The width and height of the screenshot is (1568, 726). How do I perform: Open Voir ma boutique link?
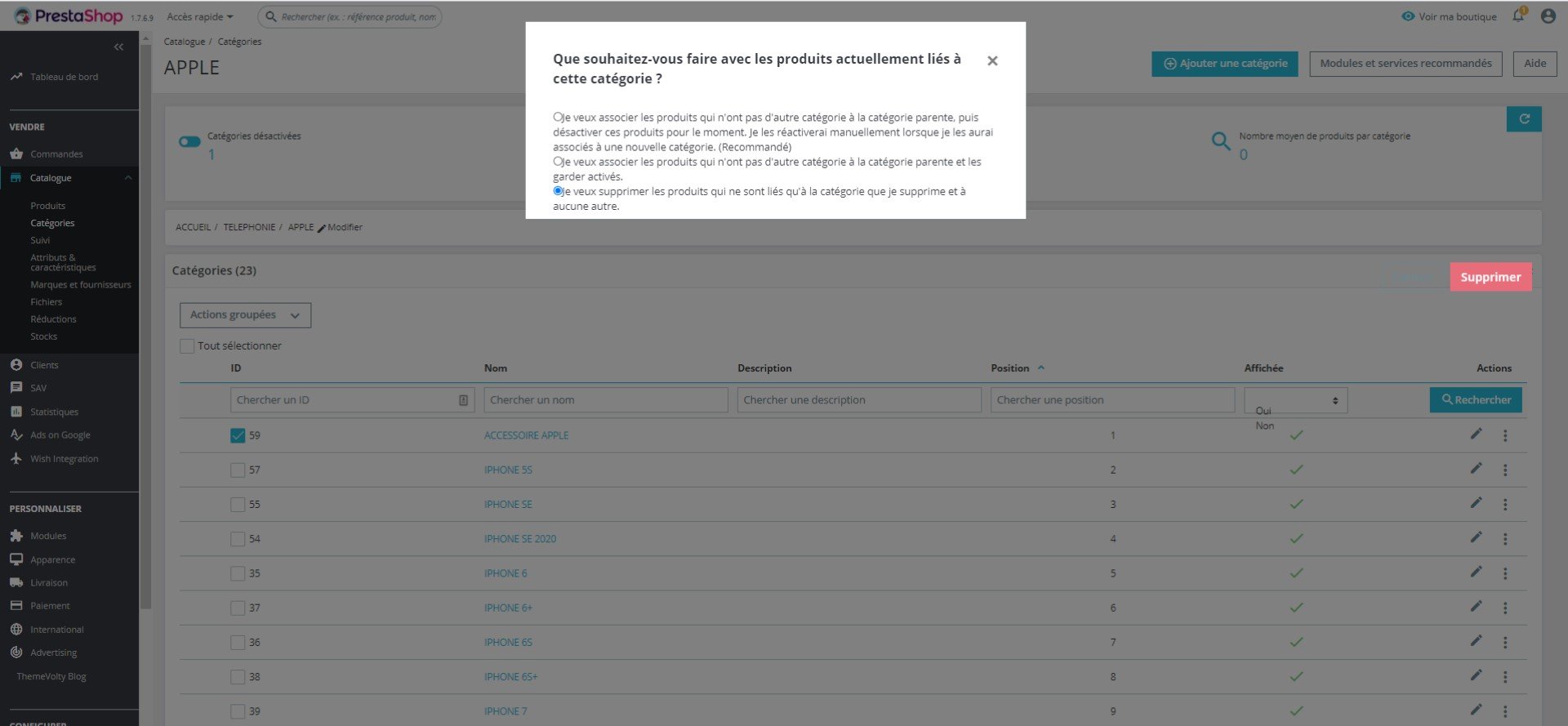[1449, 16]
